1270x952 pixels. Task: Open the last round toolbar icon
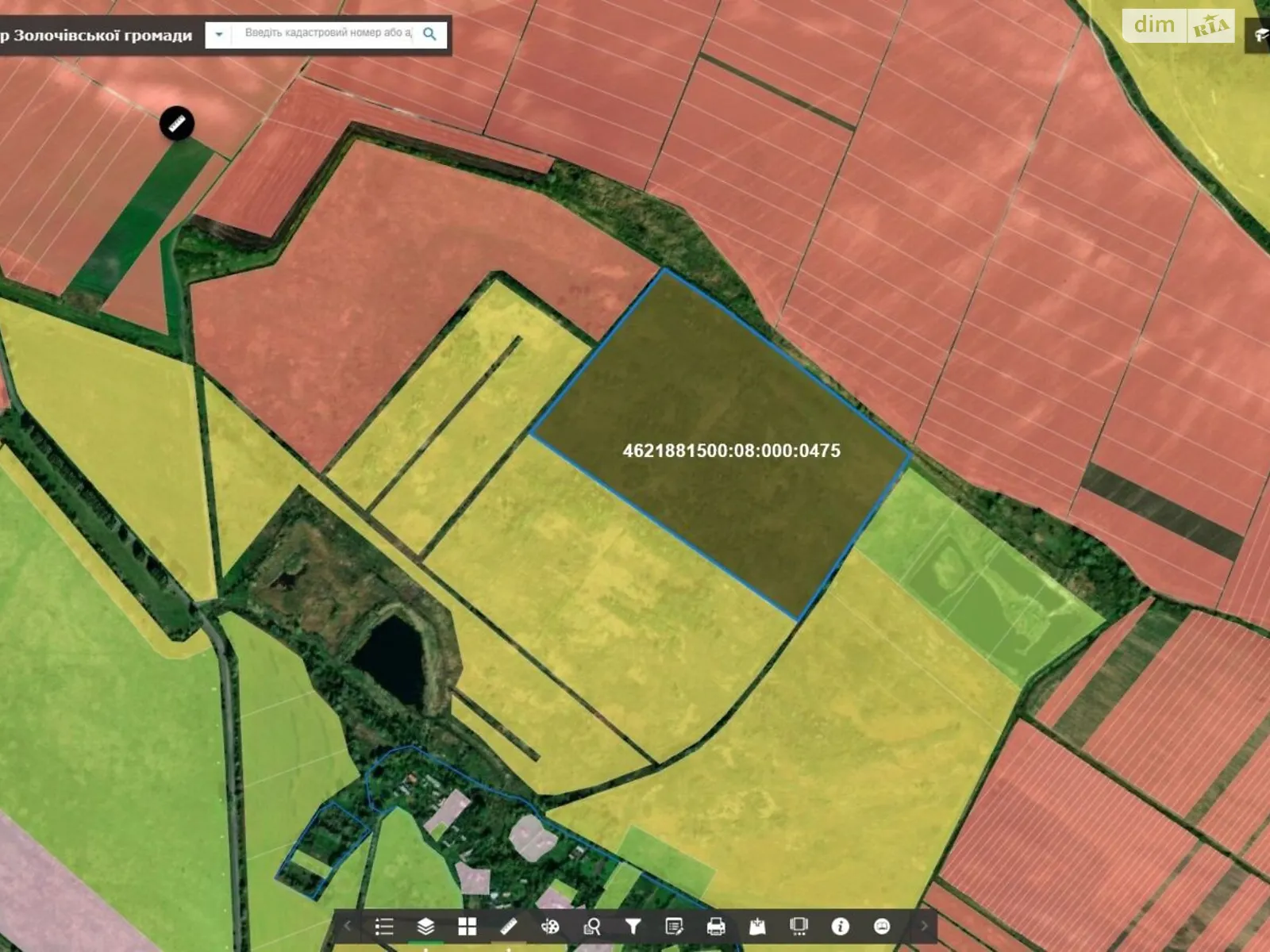pyautogui.click(x=881, y=927)
